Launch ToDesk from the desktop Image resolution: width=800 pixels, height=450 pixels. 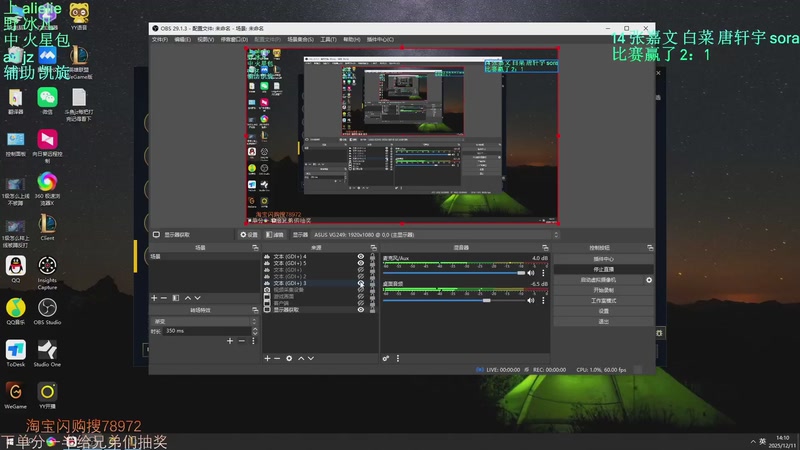pyautogui.click(x=16, y=354)
